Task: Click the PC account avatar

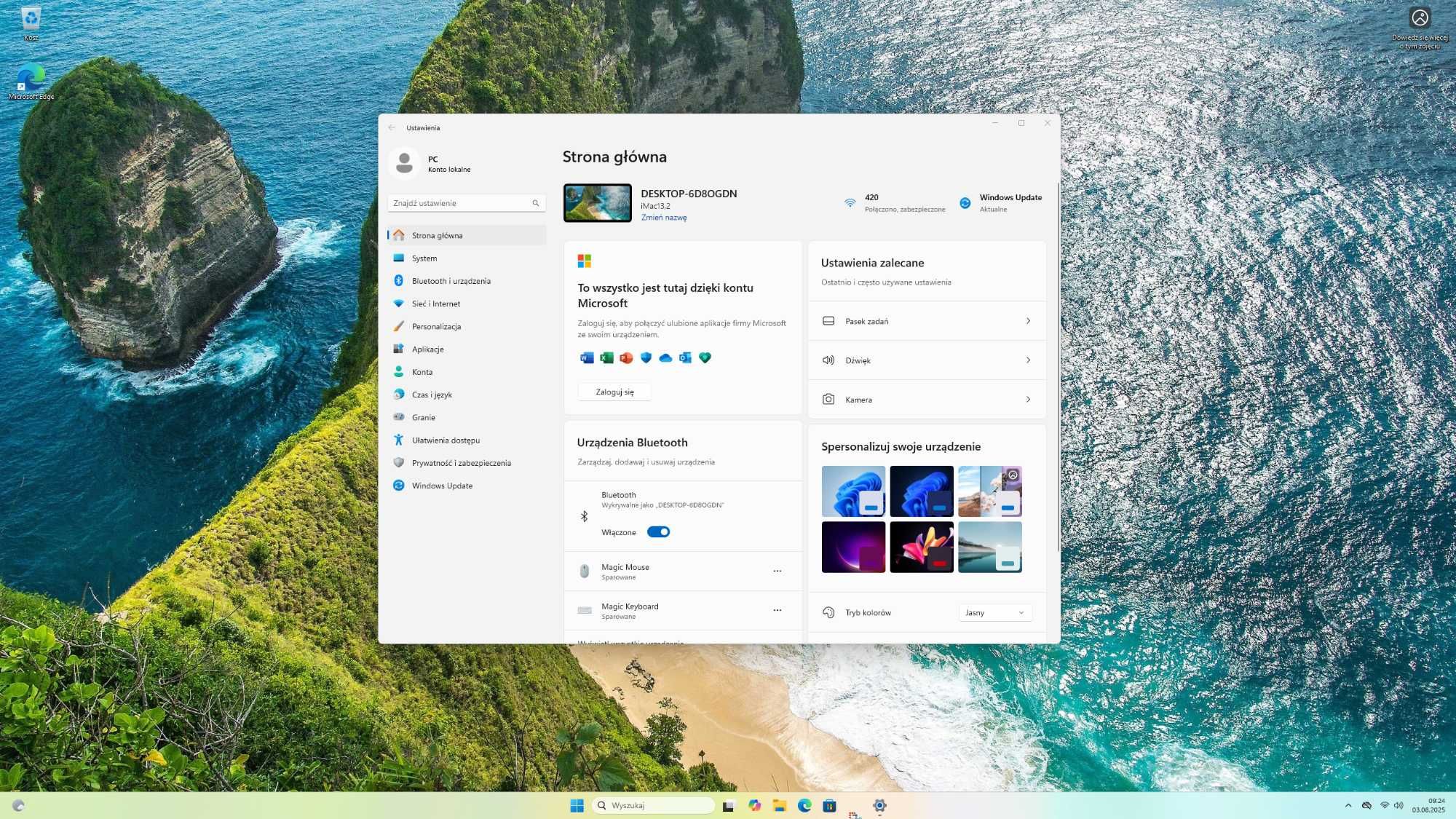Action: pos(404,163)
